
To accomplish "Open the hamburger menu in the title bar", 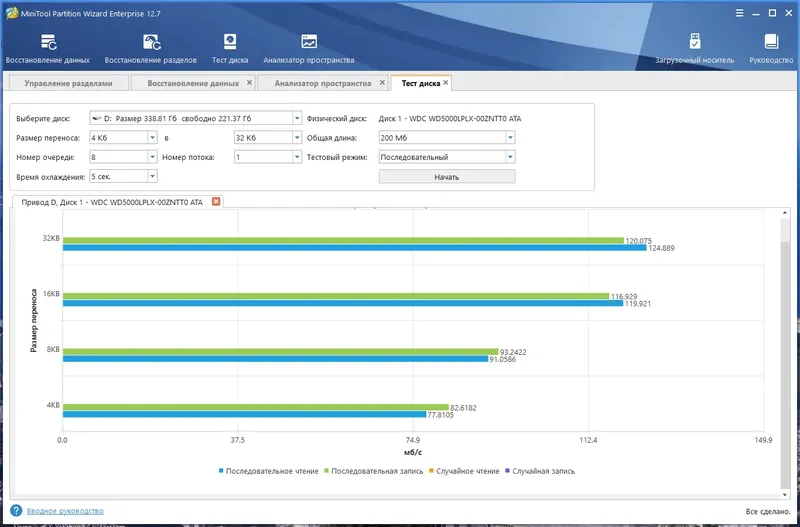I will pyautogui.click(x=739, y=13).
